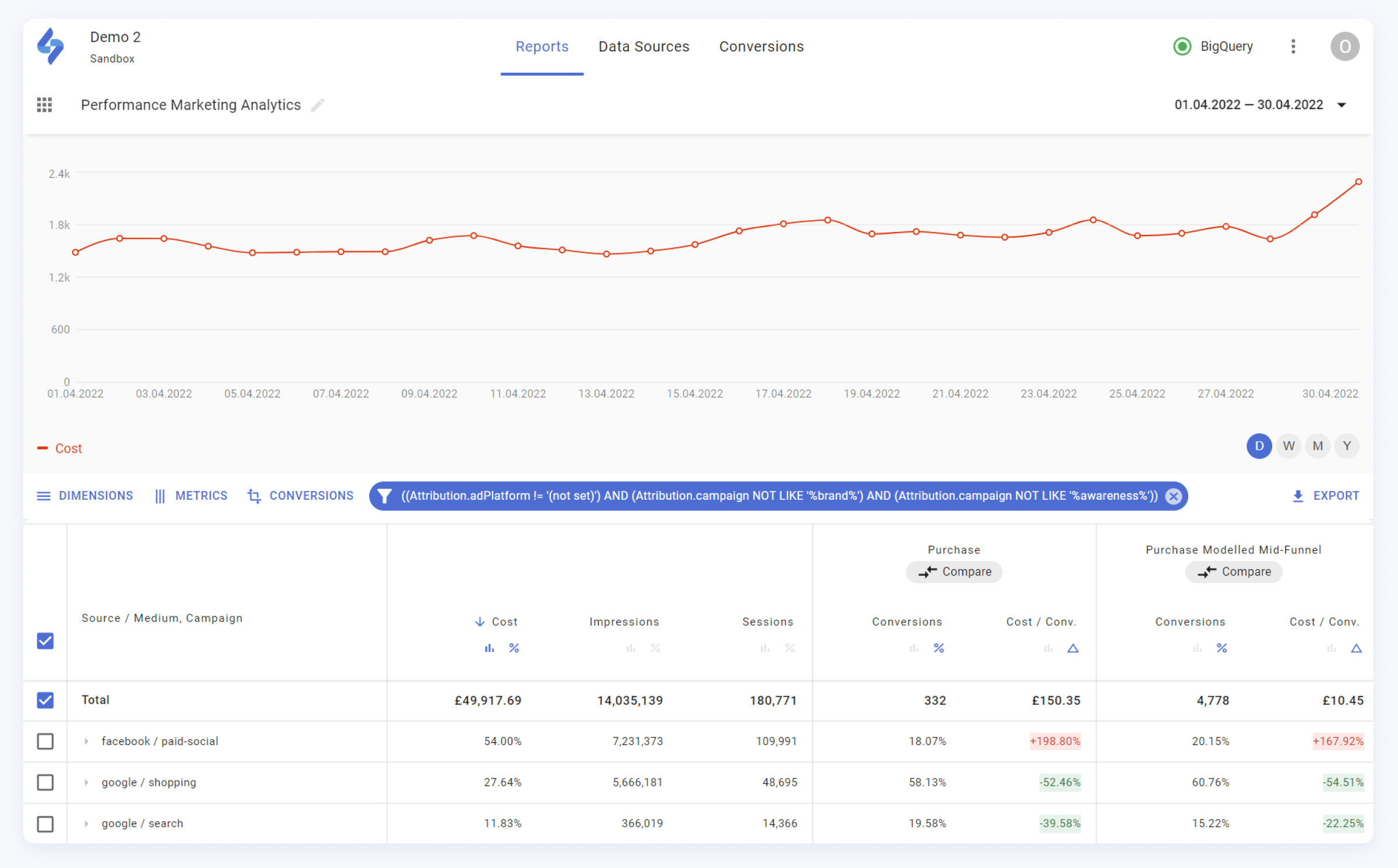Screen dimensions: 1398x868
Task: Click the Demo 2 project name
Action: (115, 37)
